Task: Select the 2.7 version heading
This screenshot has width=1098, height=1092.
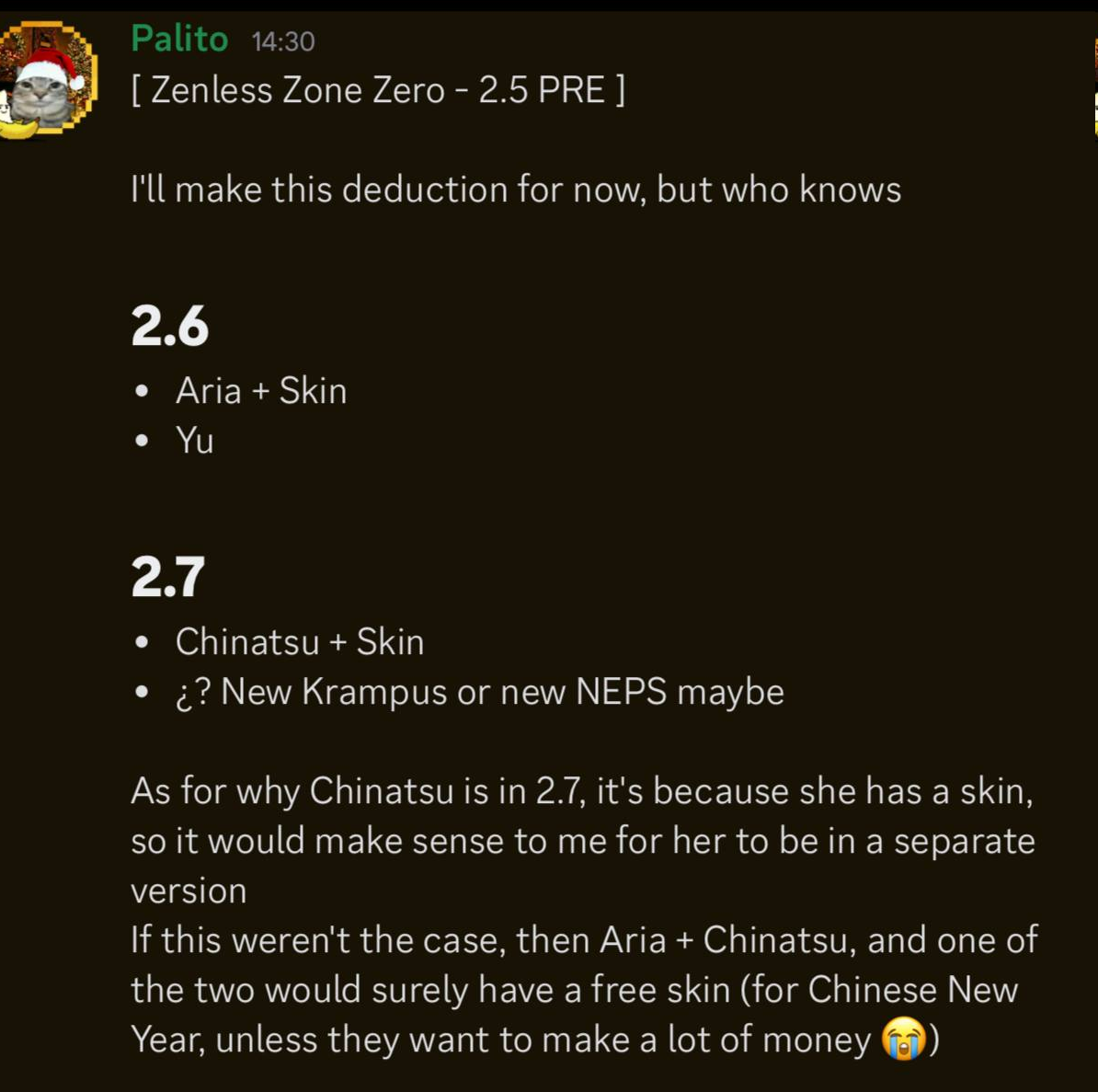Action: [168, 577]
